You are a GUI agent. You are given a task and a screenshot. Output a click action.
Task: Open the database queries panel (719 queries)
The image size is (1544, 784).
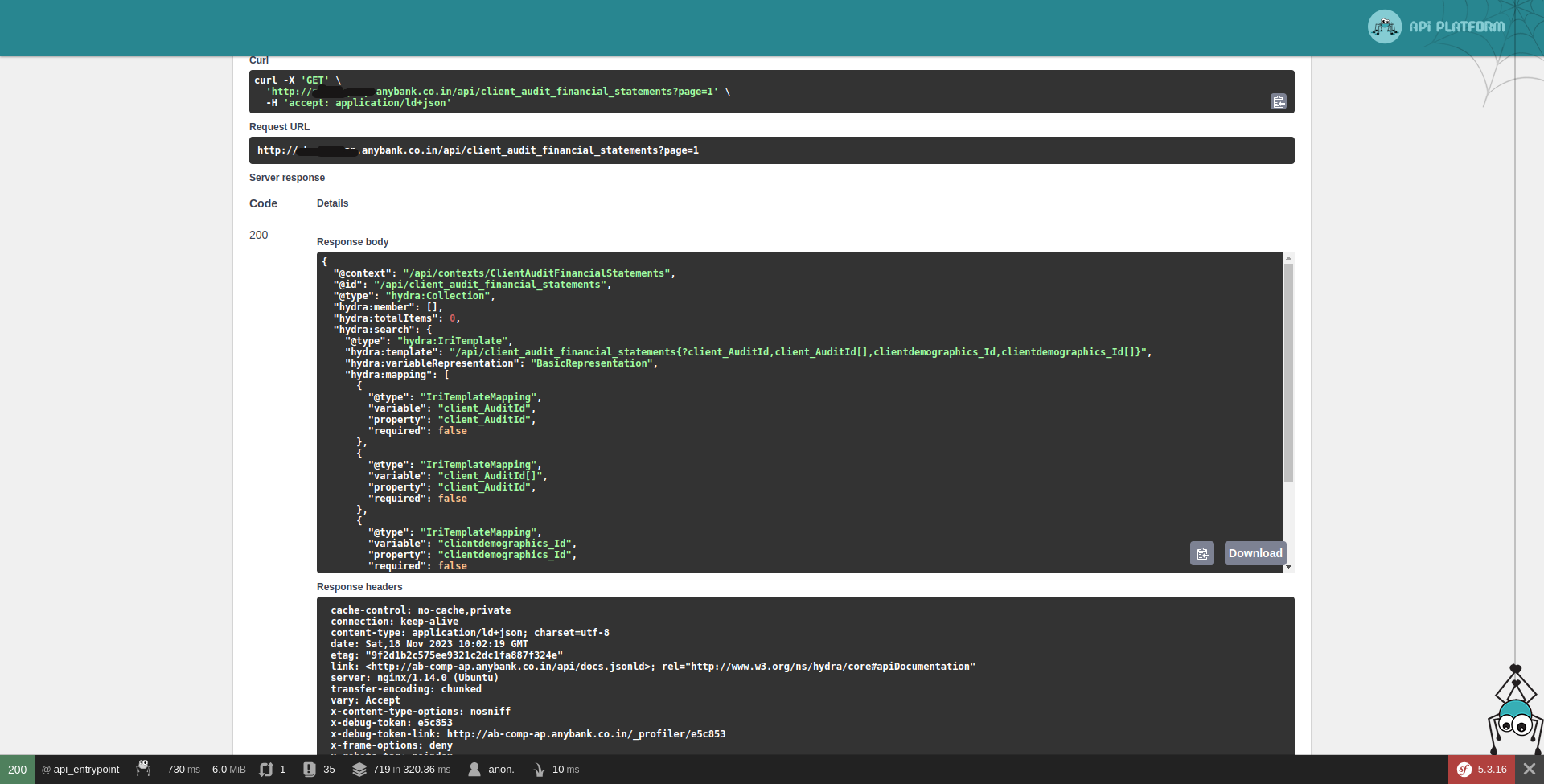401,770
